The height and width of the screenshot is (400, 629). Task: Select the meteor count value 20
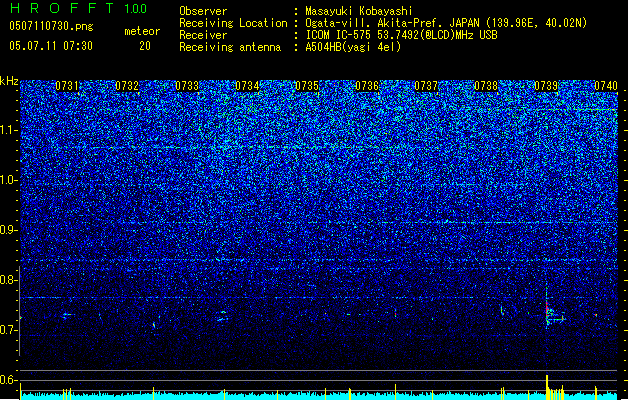[x=145, y=46]
